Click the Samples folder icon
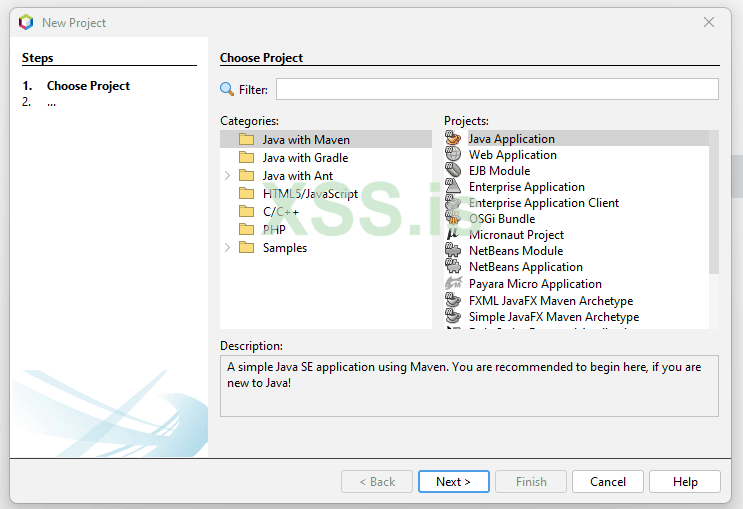Image resolution: width=743 pixels, height=509 pixels. (246, 247)
